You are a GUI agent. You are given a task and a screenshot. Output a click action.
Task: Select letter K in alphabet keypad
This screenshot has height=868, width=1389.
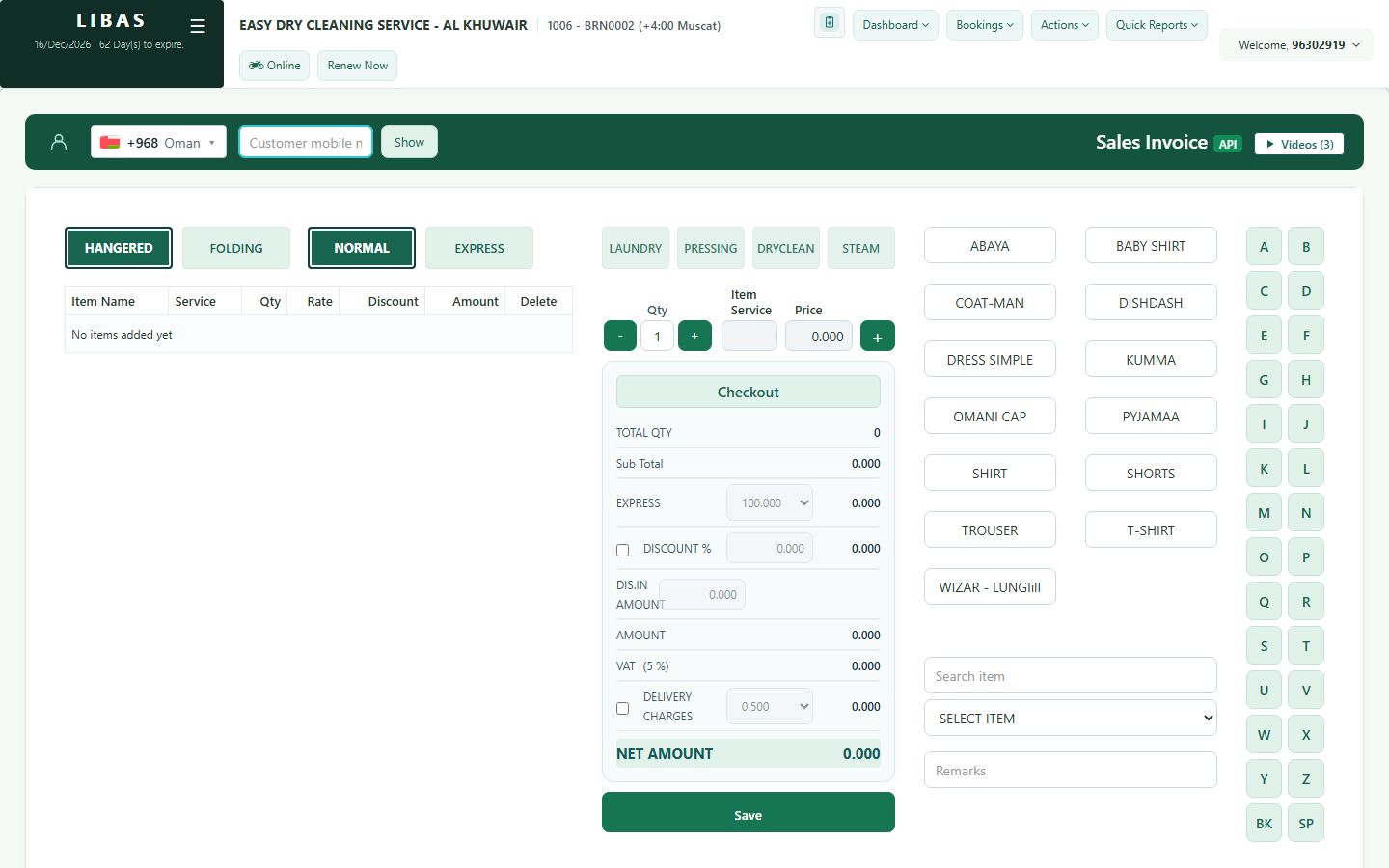[x=1264, y=468]
